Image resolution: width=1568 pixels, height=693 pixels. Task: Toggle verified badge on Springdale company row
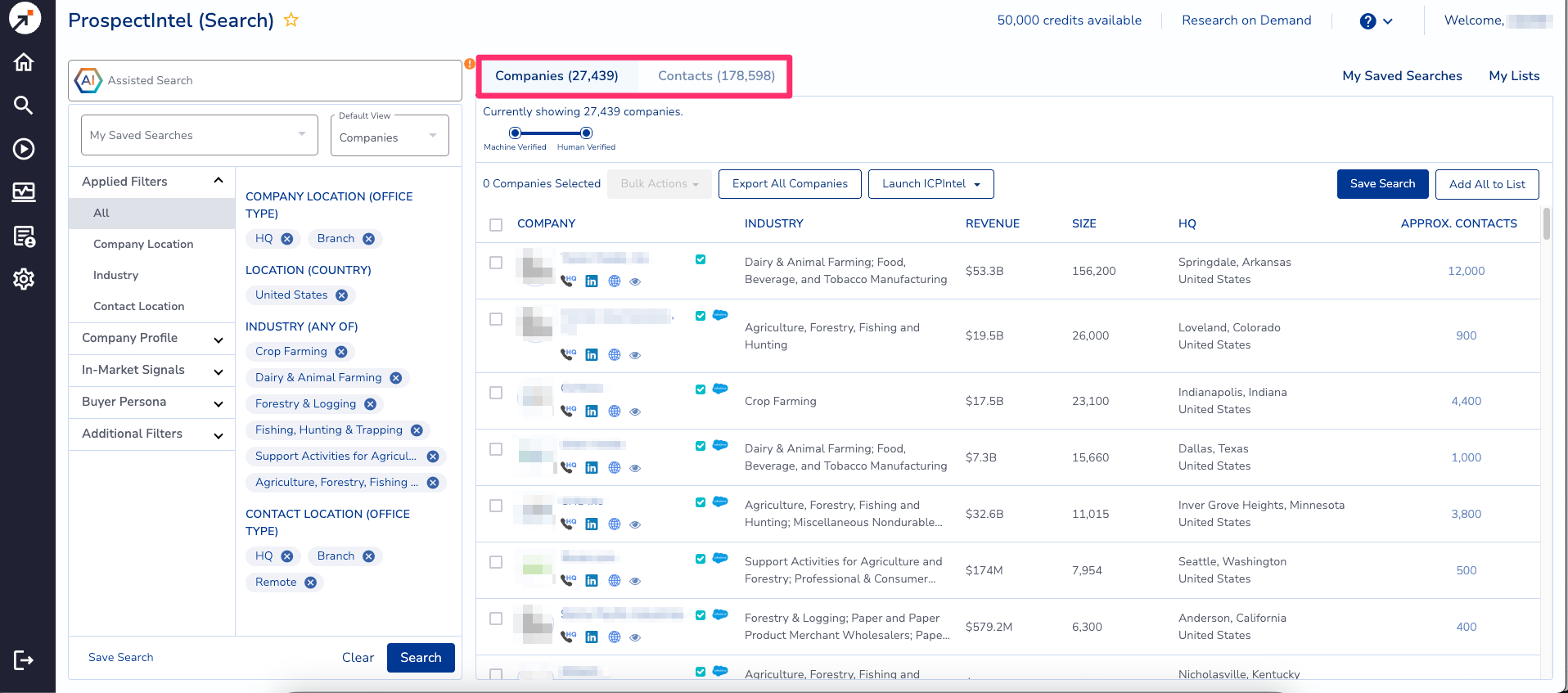(701, 259)
